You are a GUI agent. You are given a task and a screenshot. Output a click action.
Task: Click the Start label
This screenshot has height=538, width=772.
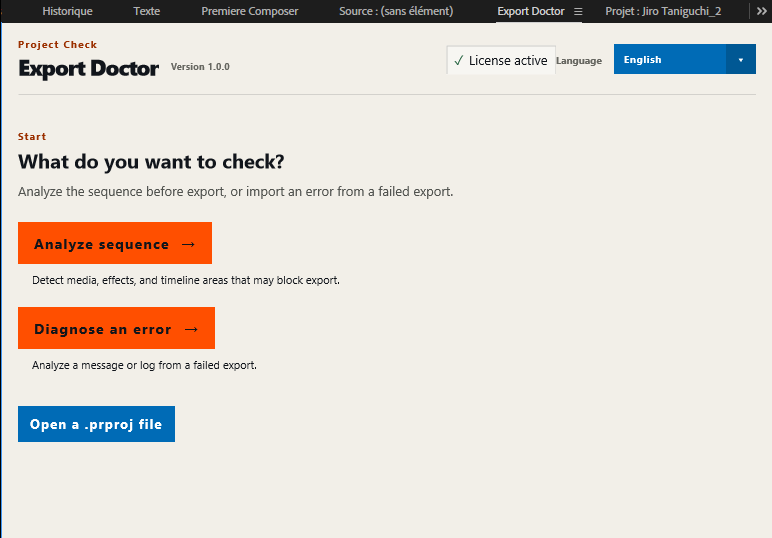(32, 137)
